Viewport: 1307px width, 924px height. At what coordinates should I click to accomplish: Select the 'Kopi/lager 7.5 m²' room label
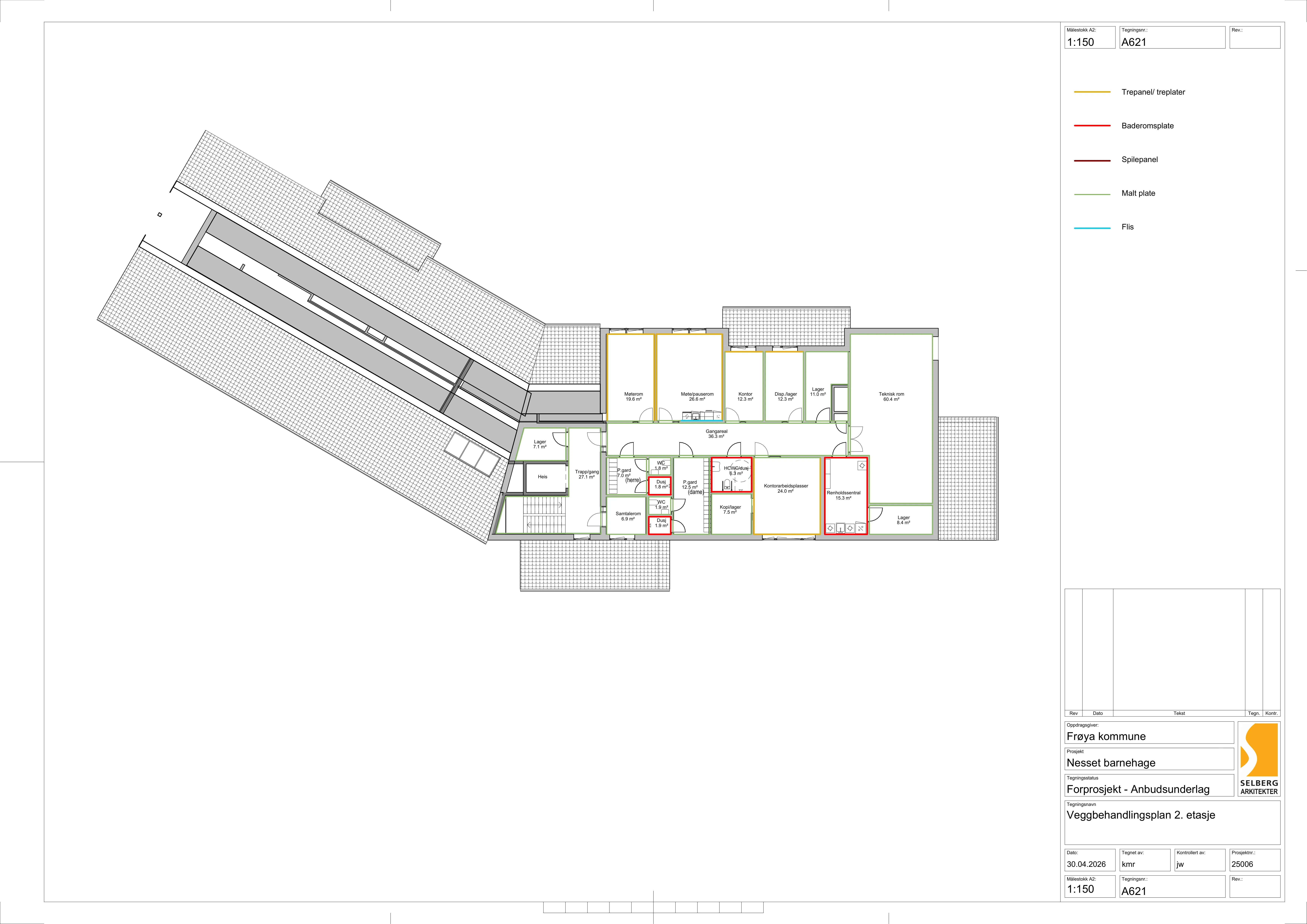tap(730, 510)
